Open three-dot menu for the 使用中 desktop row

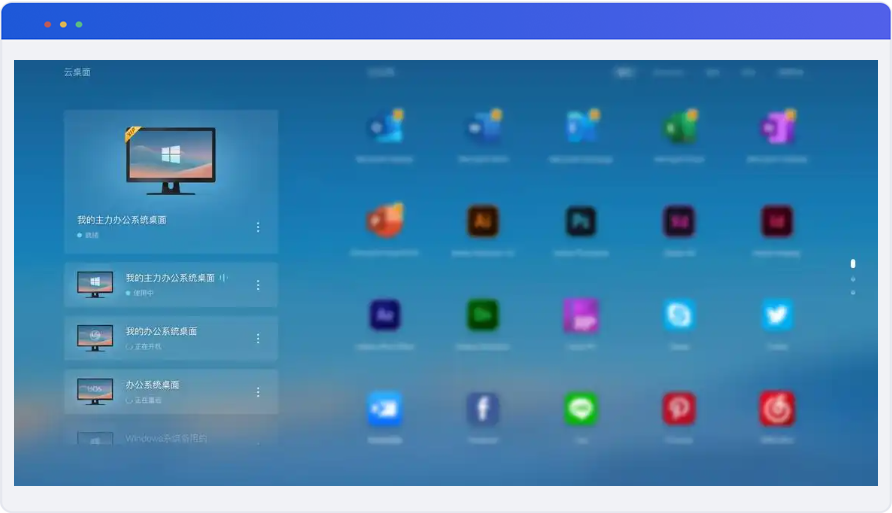258,285
